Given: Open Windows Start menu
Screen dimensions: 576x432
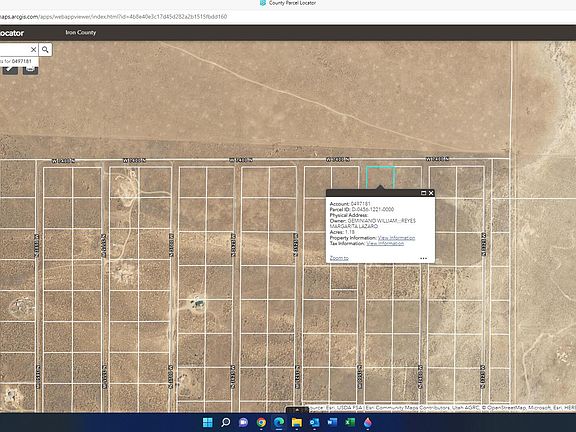Looking at the screenshot, I should [x=208, y=422].
